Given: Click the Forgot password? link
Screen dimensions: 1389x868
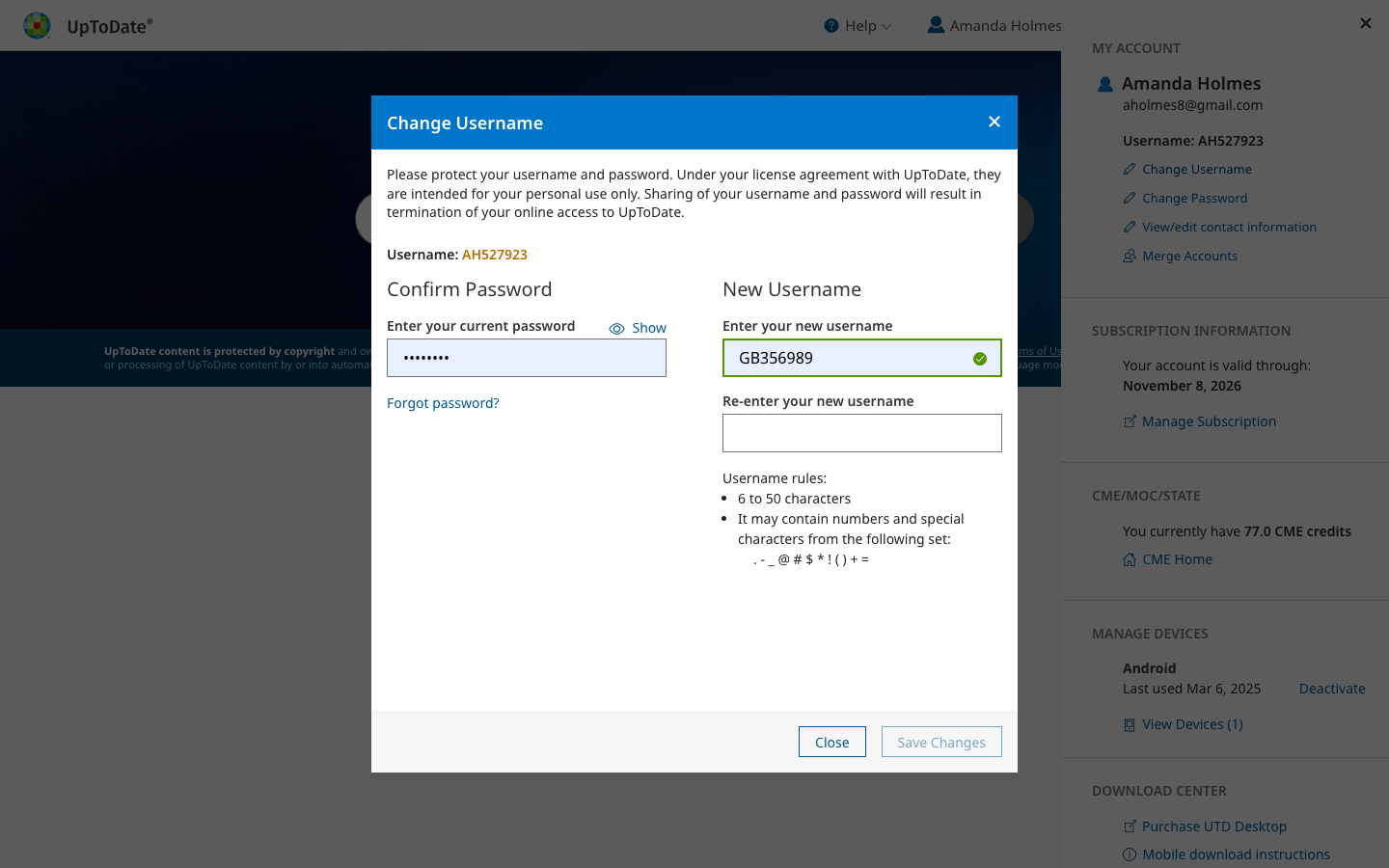Looking at the screenshot, I should 443,403.
